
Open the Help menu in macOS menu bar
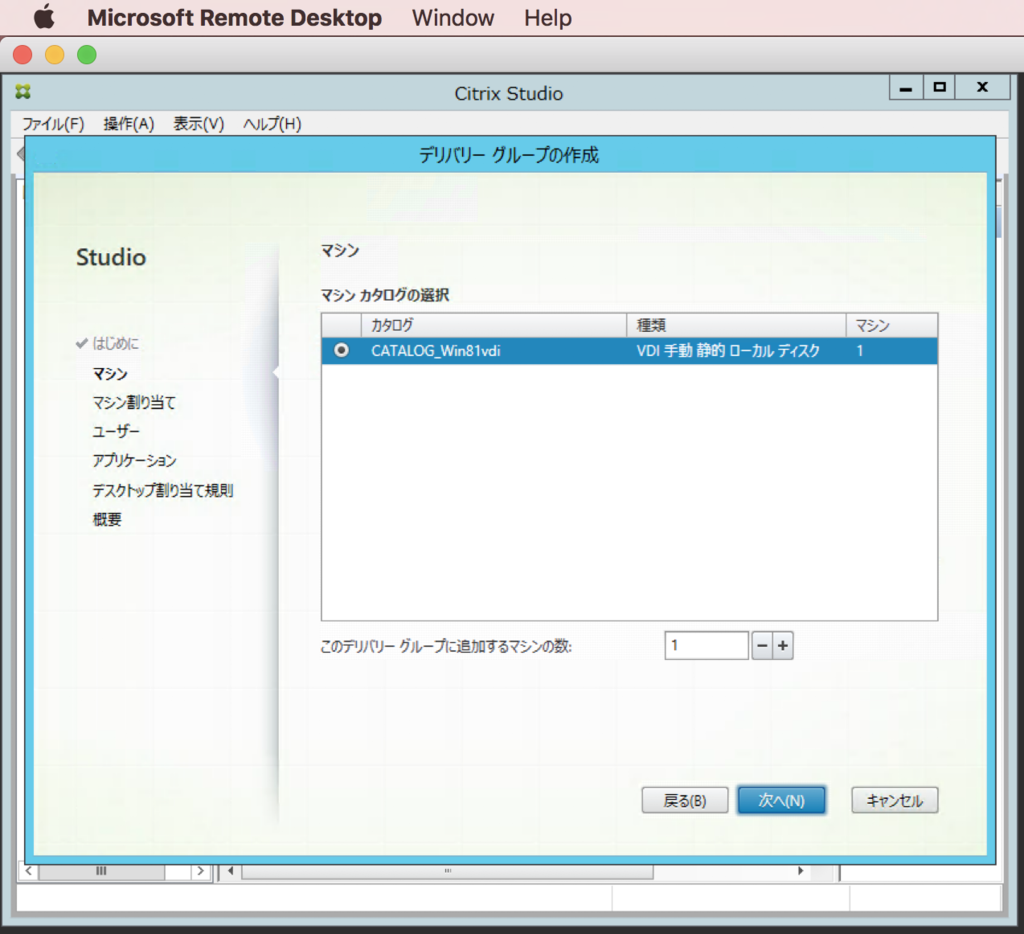(548, 18)
